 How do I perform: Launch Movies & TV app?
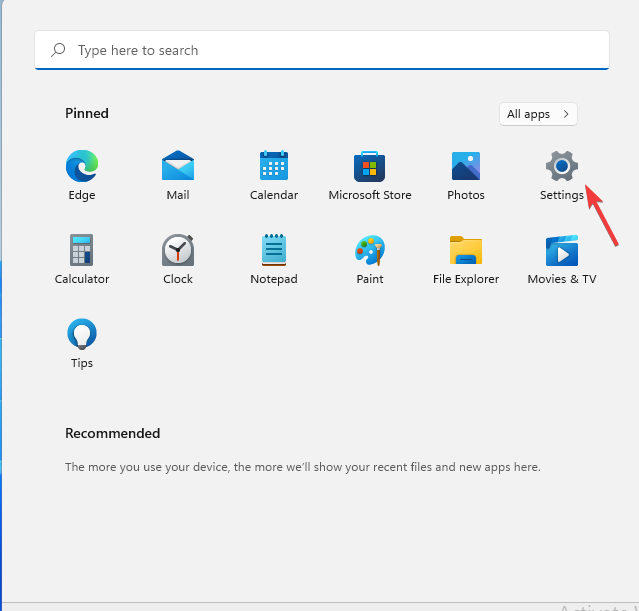[x=562, y=250]
